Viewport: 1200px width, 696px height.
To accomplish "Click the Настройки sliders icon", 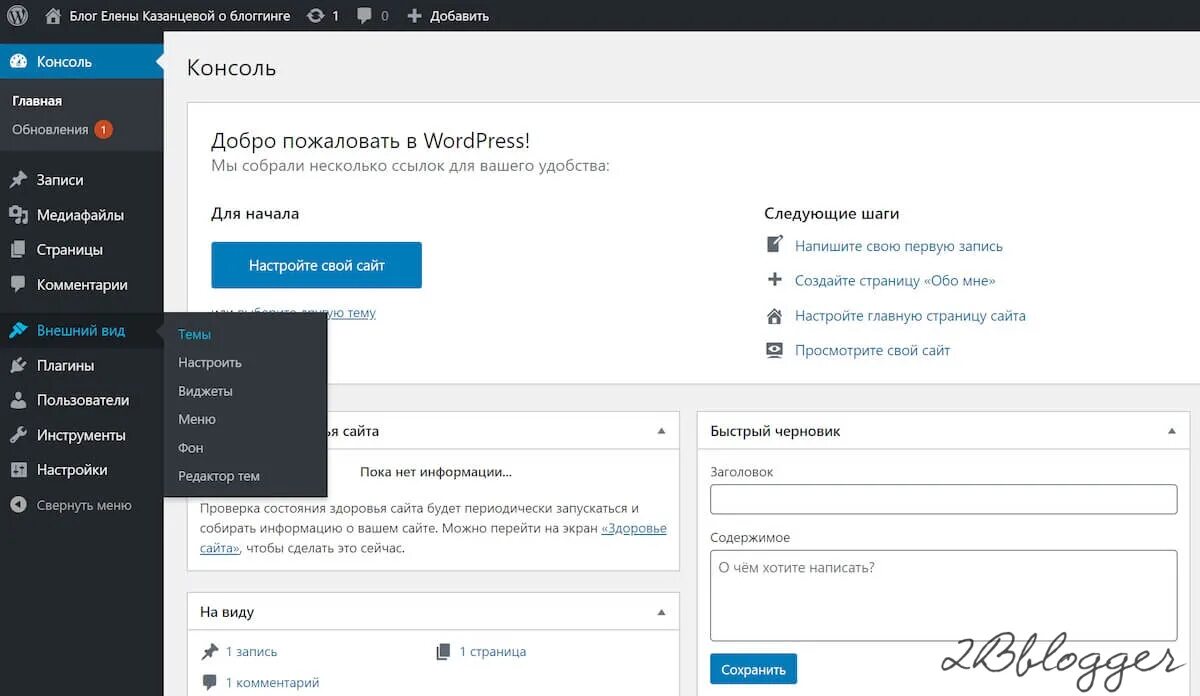I will point(18,470).
